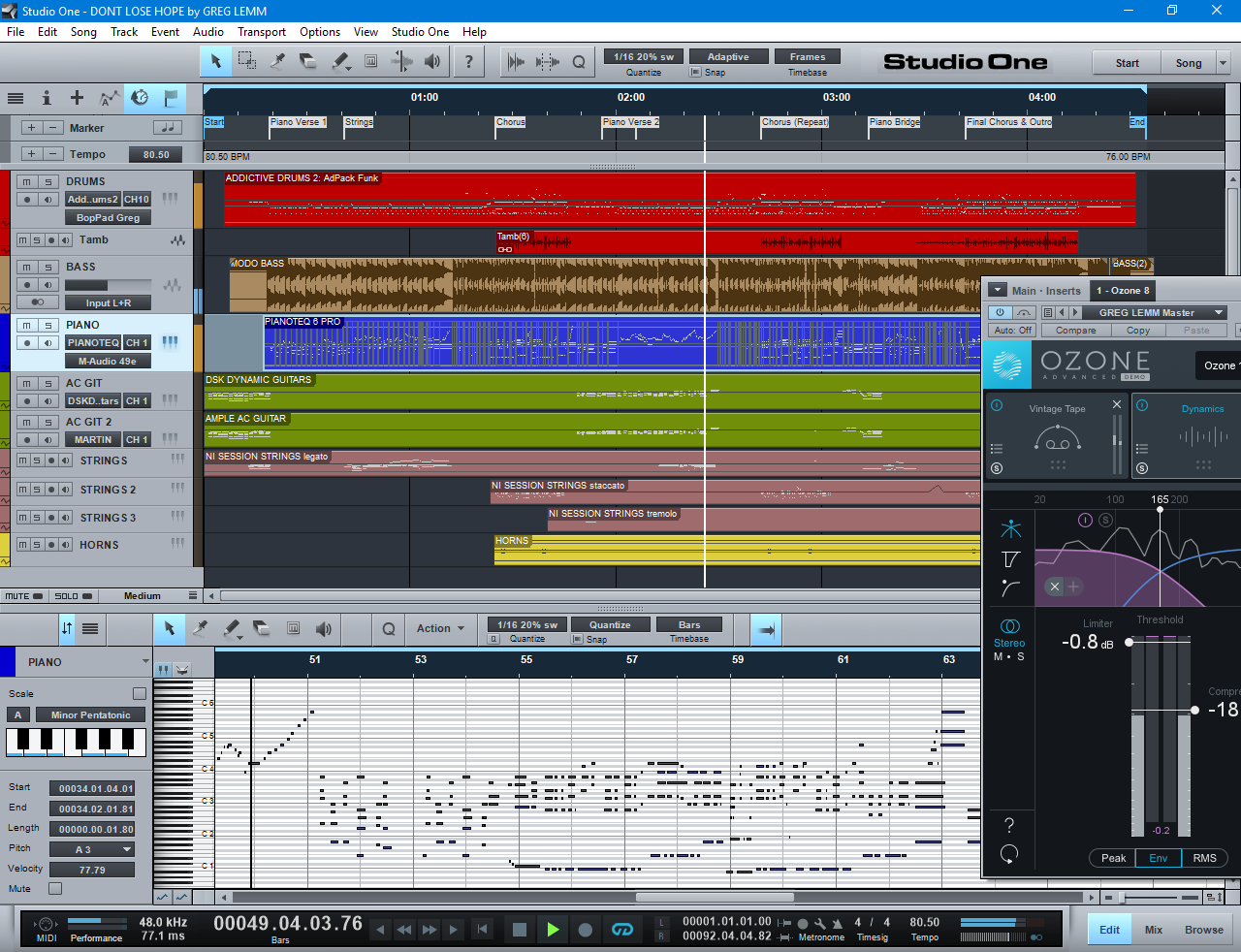Open the 1/16 20% sw quantize selector
This screenshot has height=952, width=1241.
tap(644, 56)
